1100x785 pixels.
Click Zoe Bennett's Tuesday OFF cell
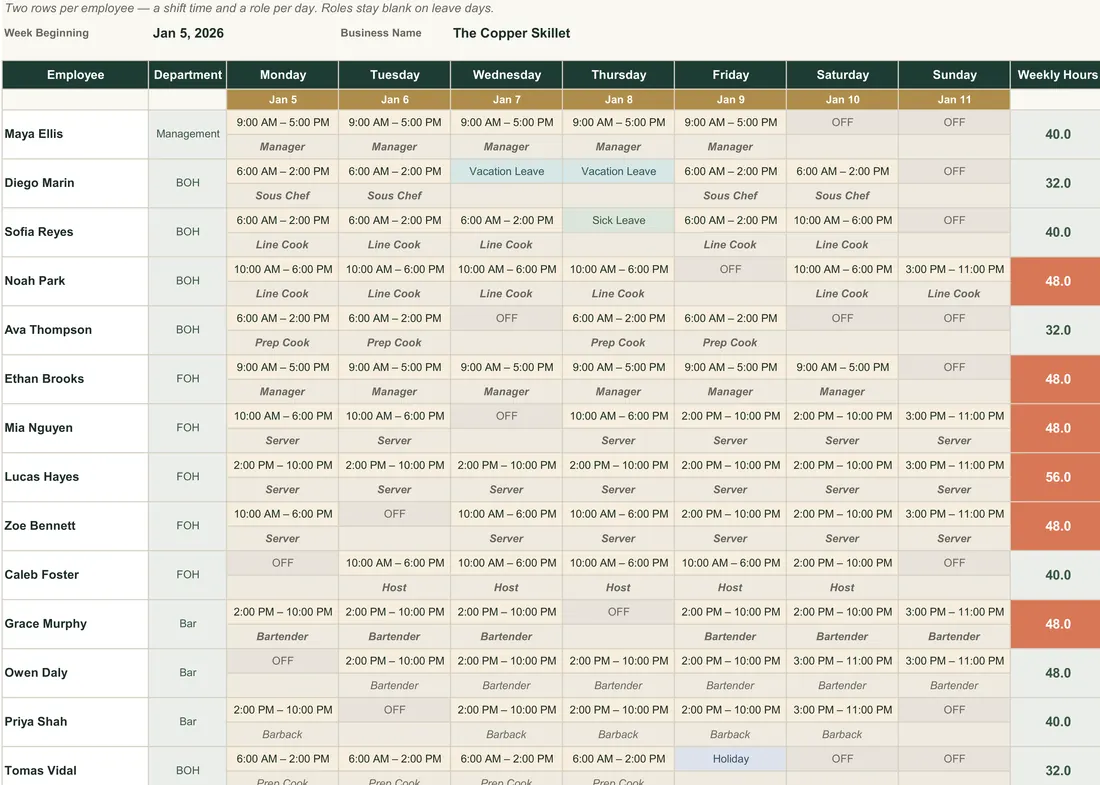(x=395, y=514)
